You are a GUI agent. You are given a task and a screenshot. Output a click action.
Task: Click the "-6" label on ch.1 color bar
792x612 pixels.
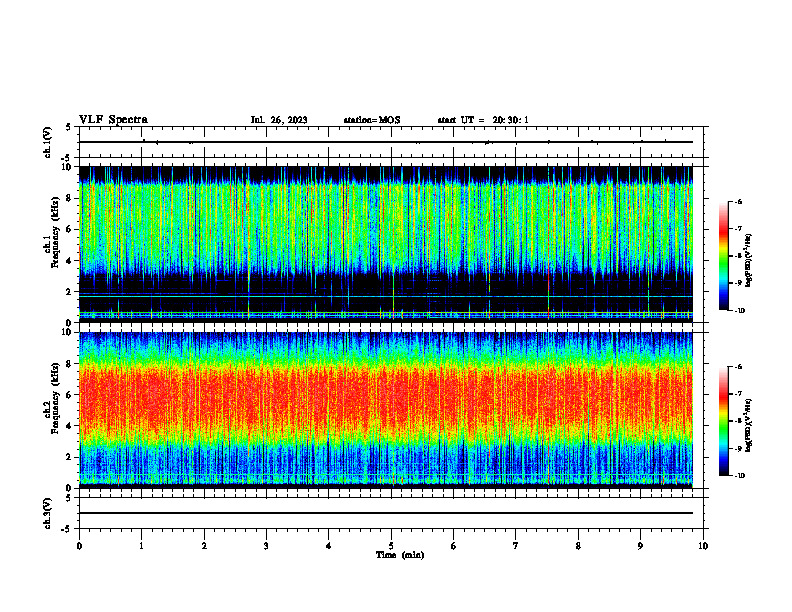[738, 202]
